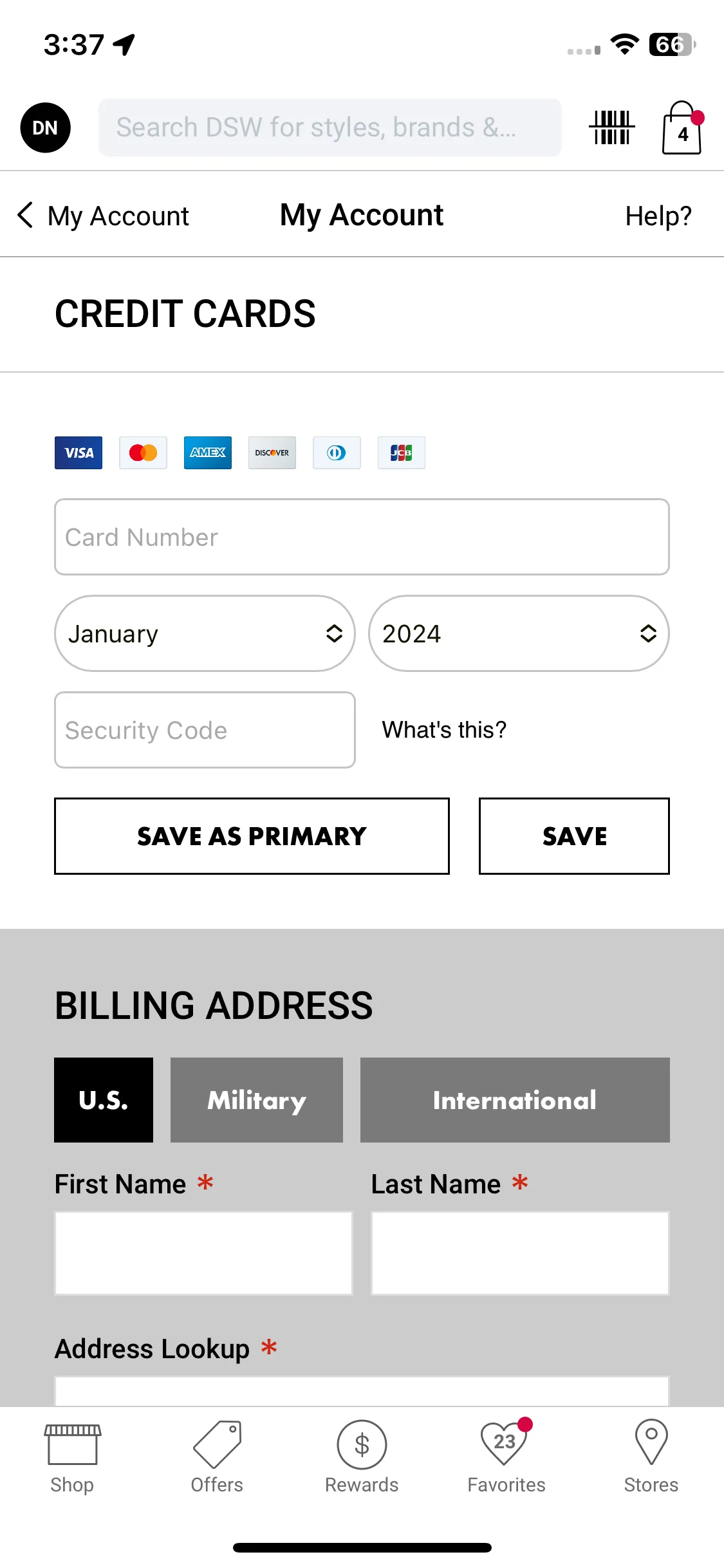Switch billing address to Military
The width and height of the screenshot is (724, 1568).
(x=257, y=1100)
